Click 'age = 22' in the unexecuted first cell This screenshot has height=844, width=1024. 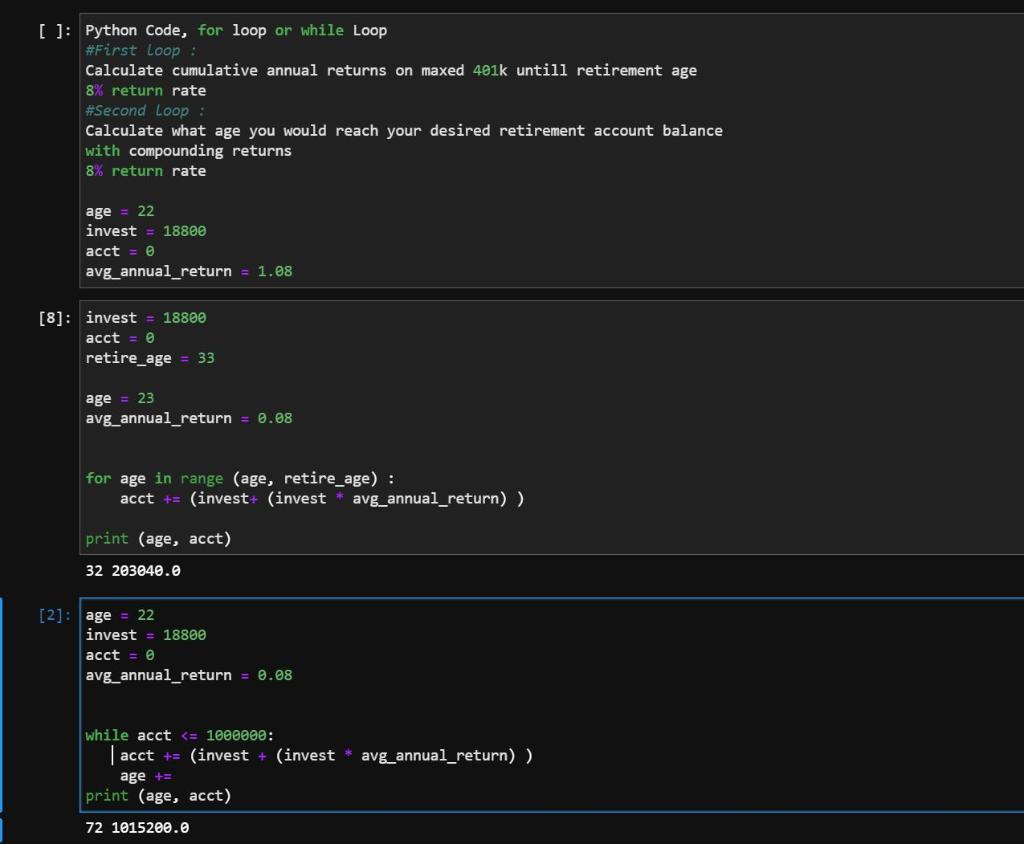point(120,211)
